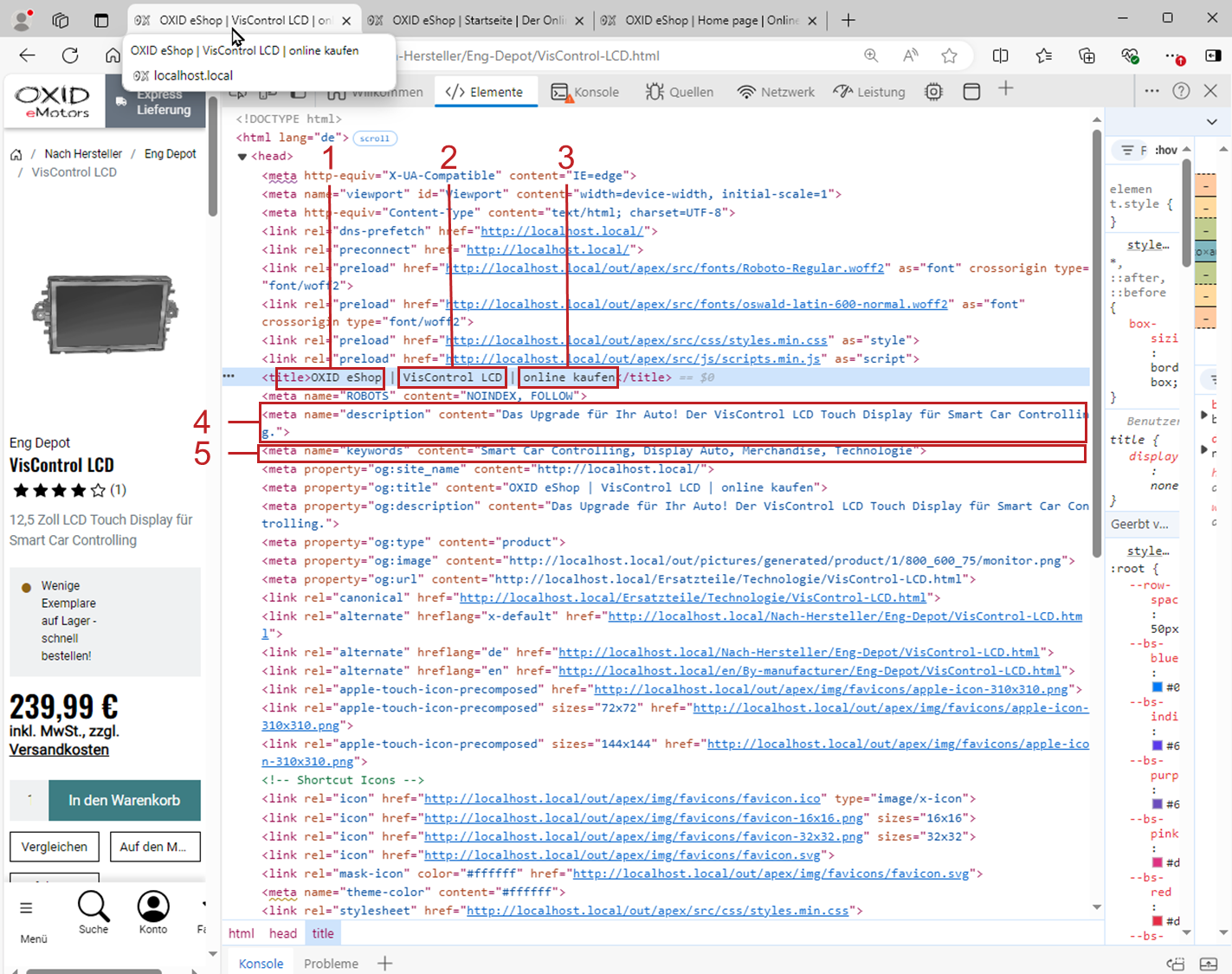The image size is (1232, 974).
Task: Click the dock drawer icon at bottom right
Action: coord(1209,964)
